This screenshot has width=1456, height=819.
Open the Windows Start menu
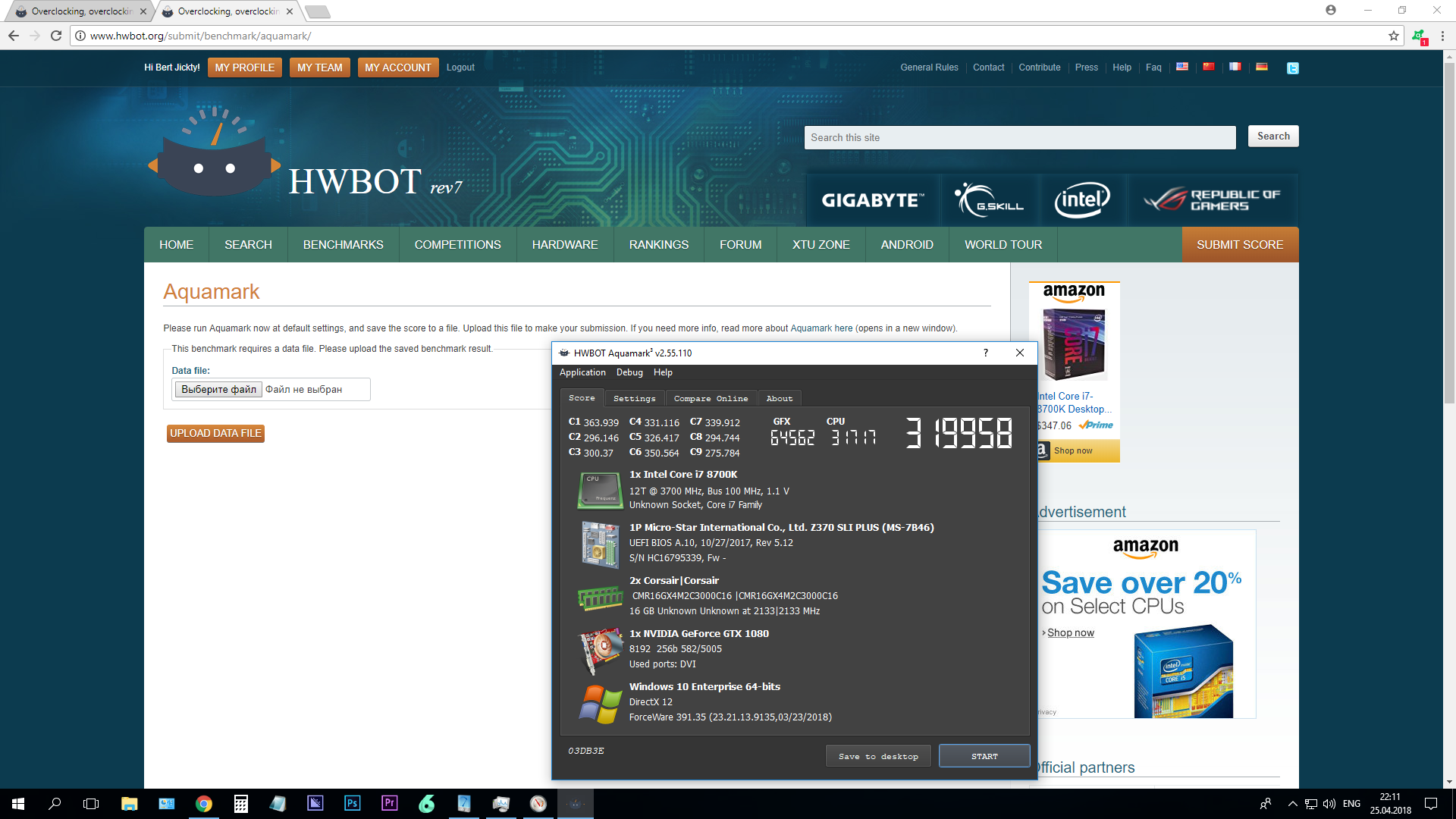pyautogui.click(x=18, y=804)
